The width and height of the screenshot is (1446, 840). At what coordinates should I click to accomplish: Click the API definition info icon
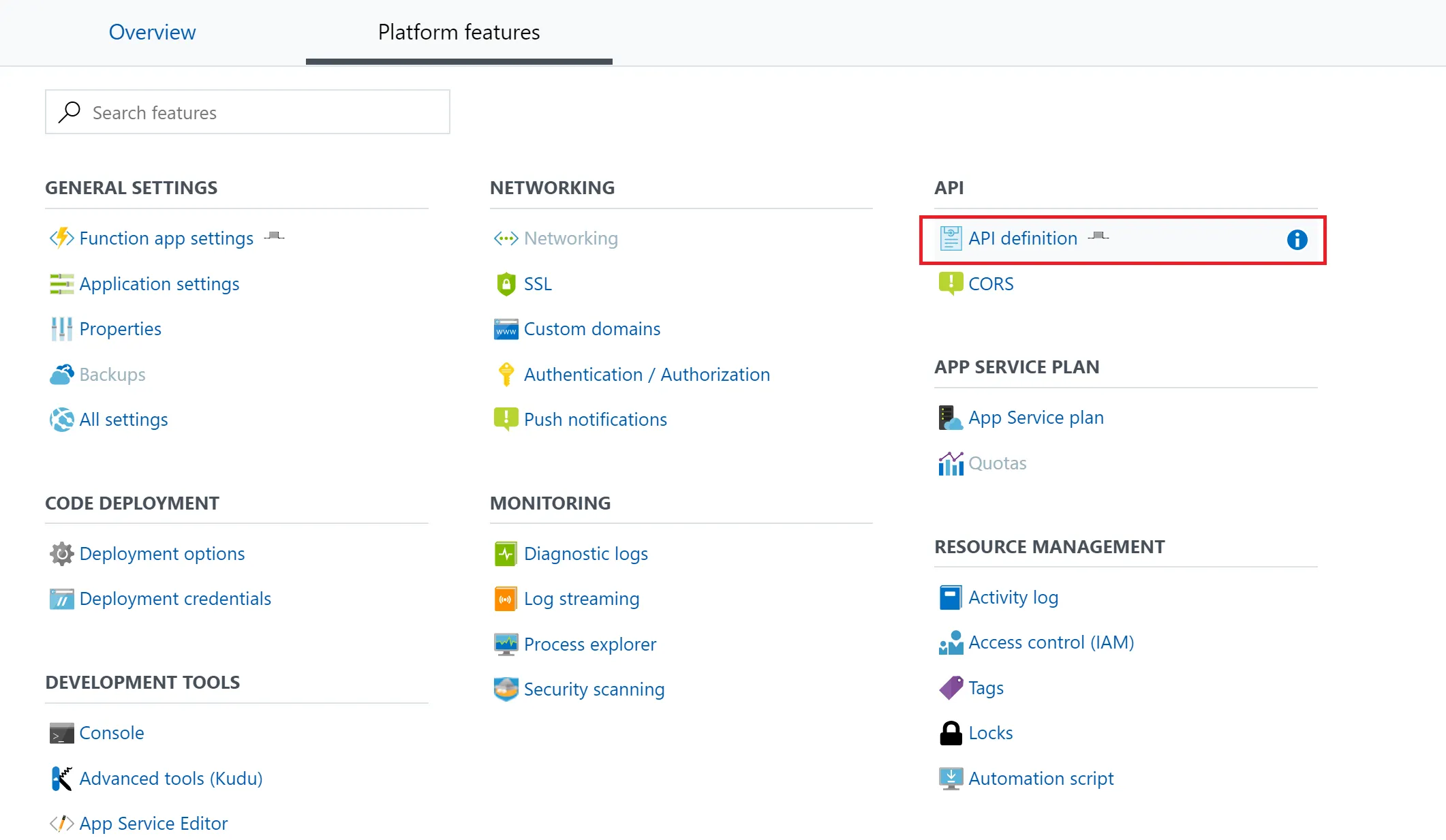[1297, 240]
